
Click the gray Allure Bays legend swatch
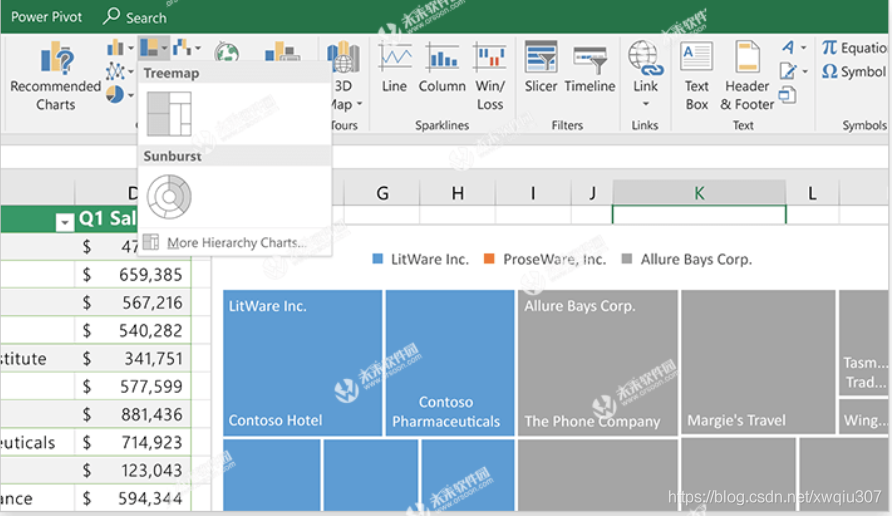click(627, 259)
